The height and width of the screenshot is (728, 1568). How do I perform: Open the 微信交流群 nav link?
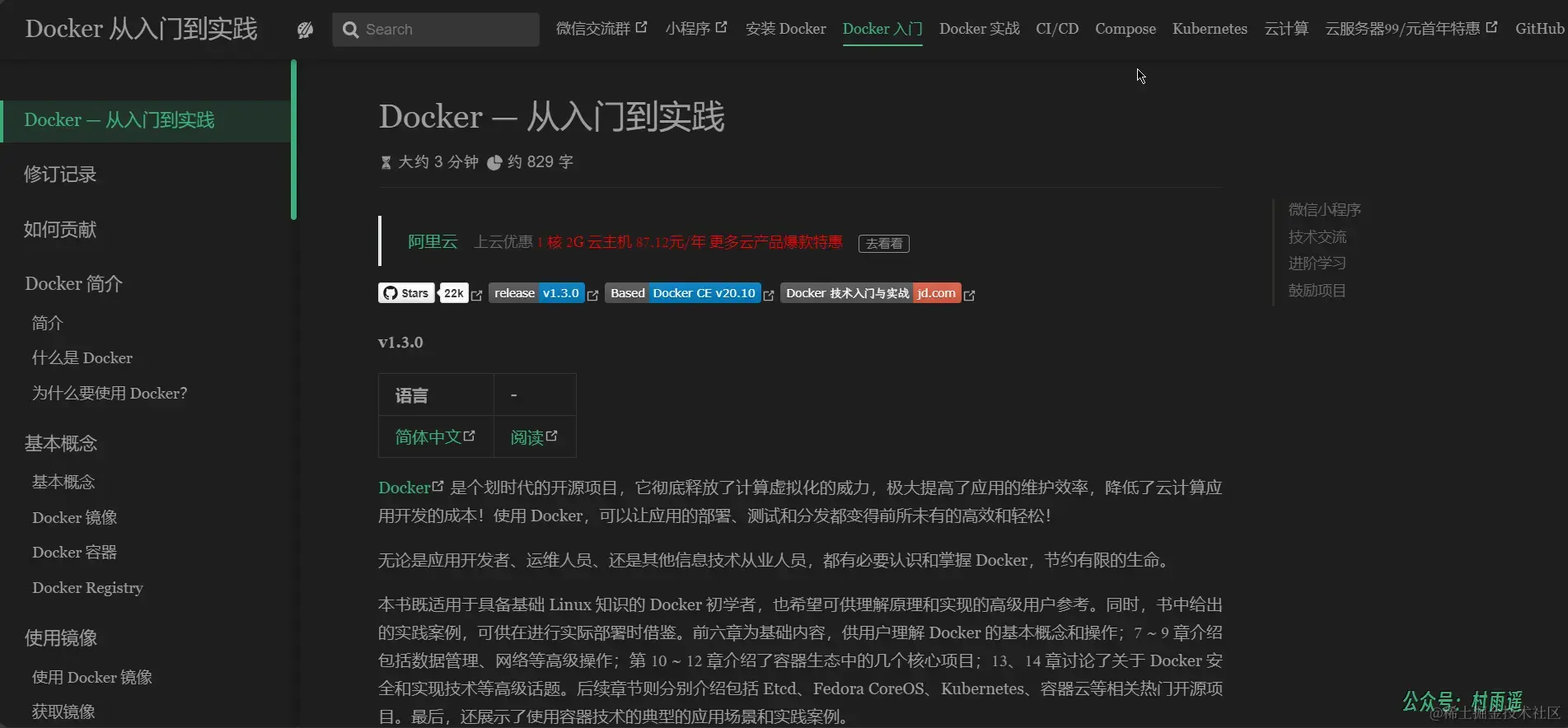coord(601,29)
